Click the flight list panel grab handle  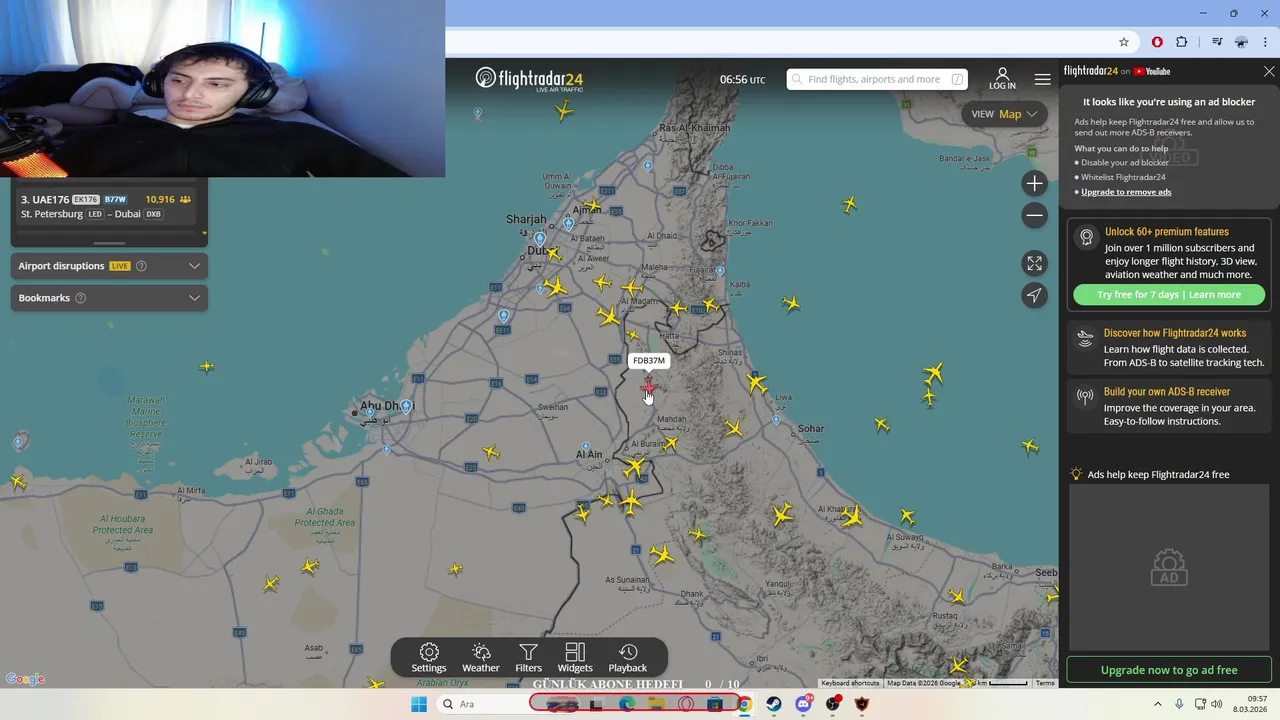[x=109, y=242]
